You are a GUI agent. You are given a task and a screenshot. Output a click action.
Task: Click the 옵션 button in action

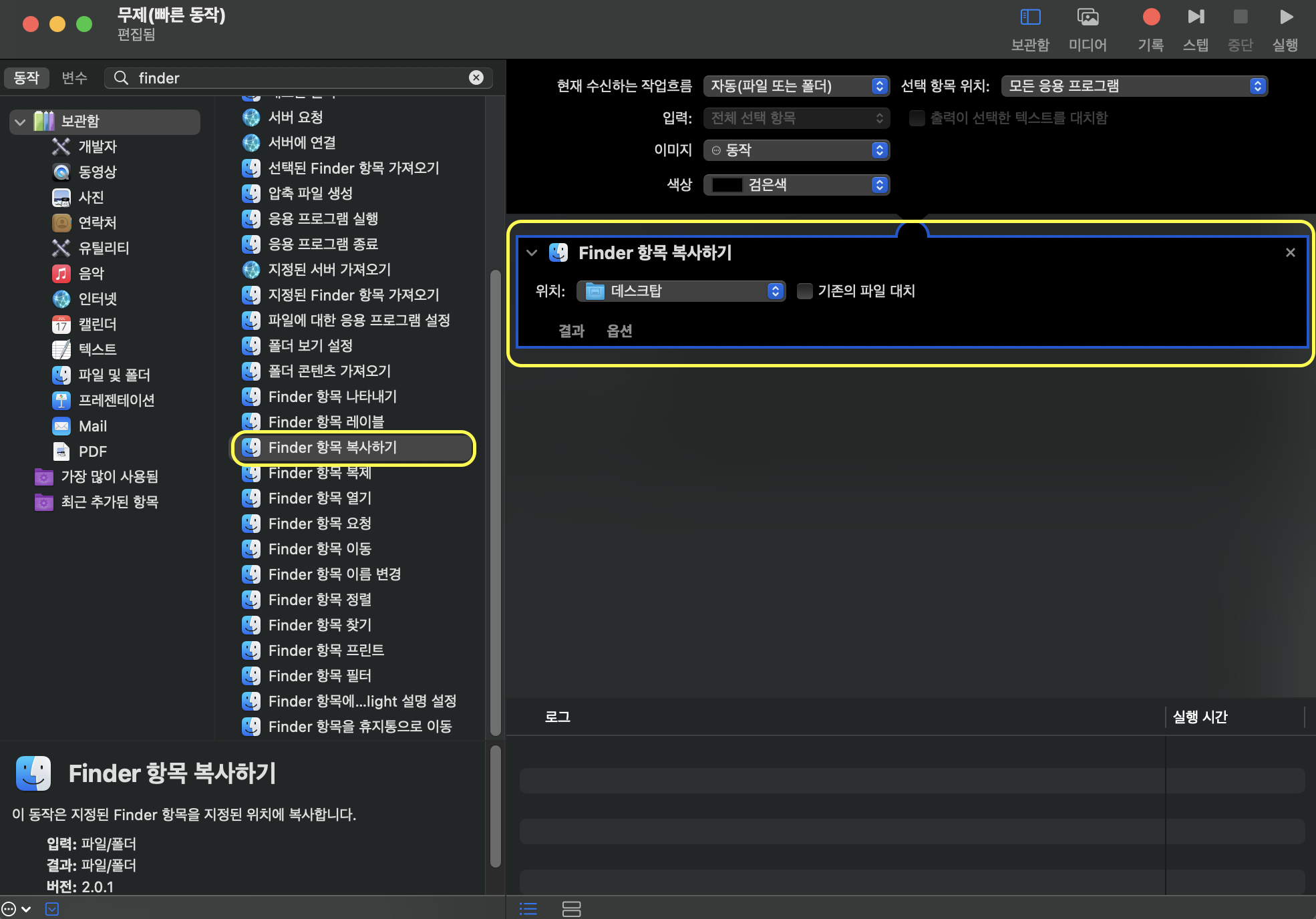click(619, 331)
